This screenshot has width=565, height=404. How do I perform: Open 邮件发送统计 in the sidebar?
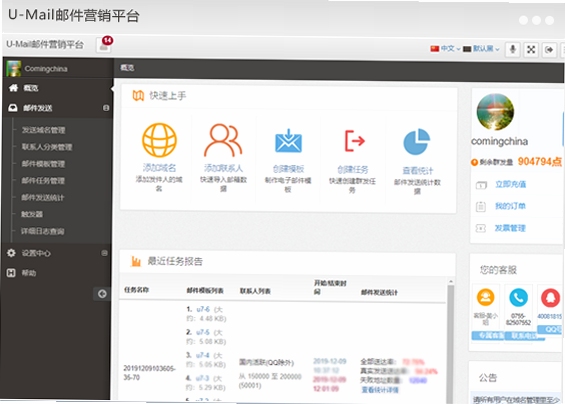[x=43, y=197]
